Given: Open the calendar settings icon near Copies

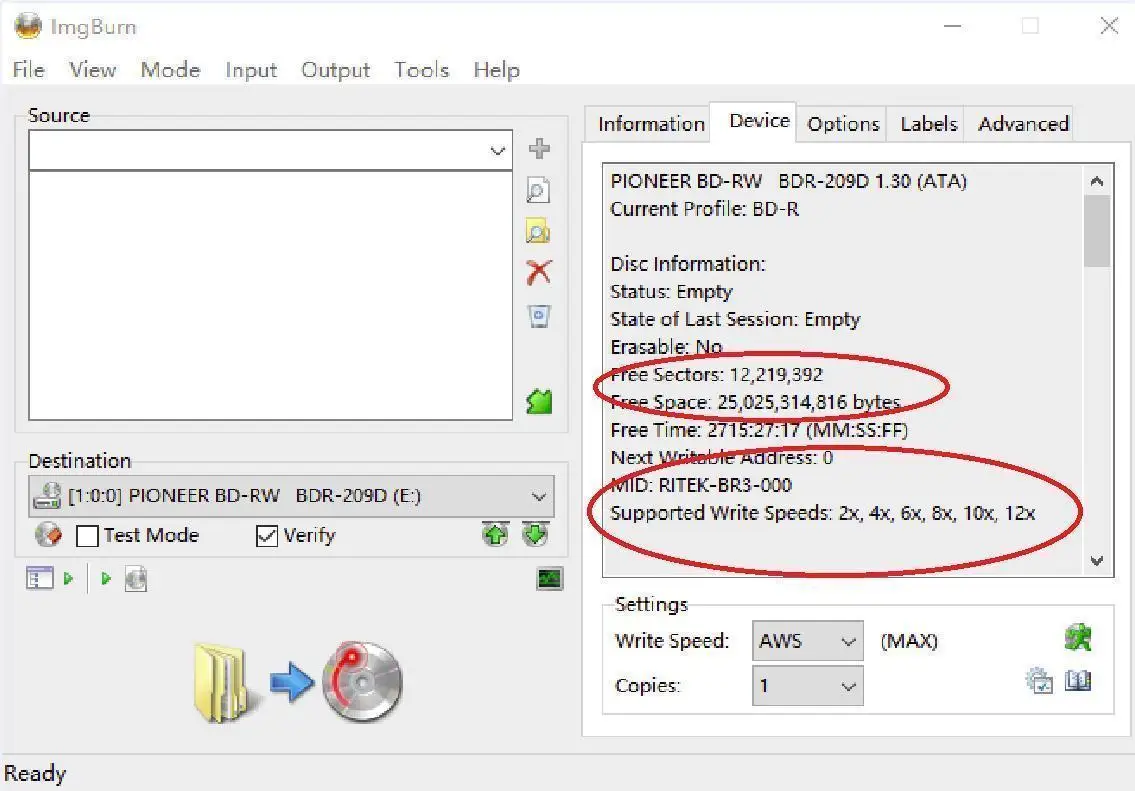Looking at the screenshot, I should point(1039,681).
